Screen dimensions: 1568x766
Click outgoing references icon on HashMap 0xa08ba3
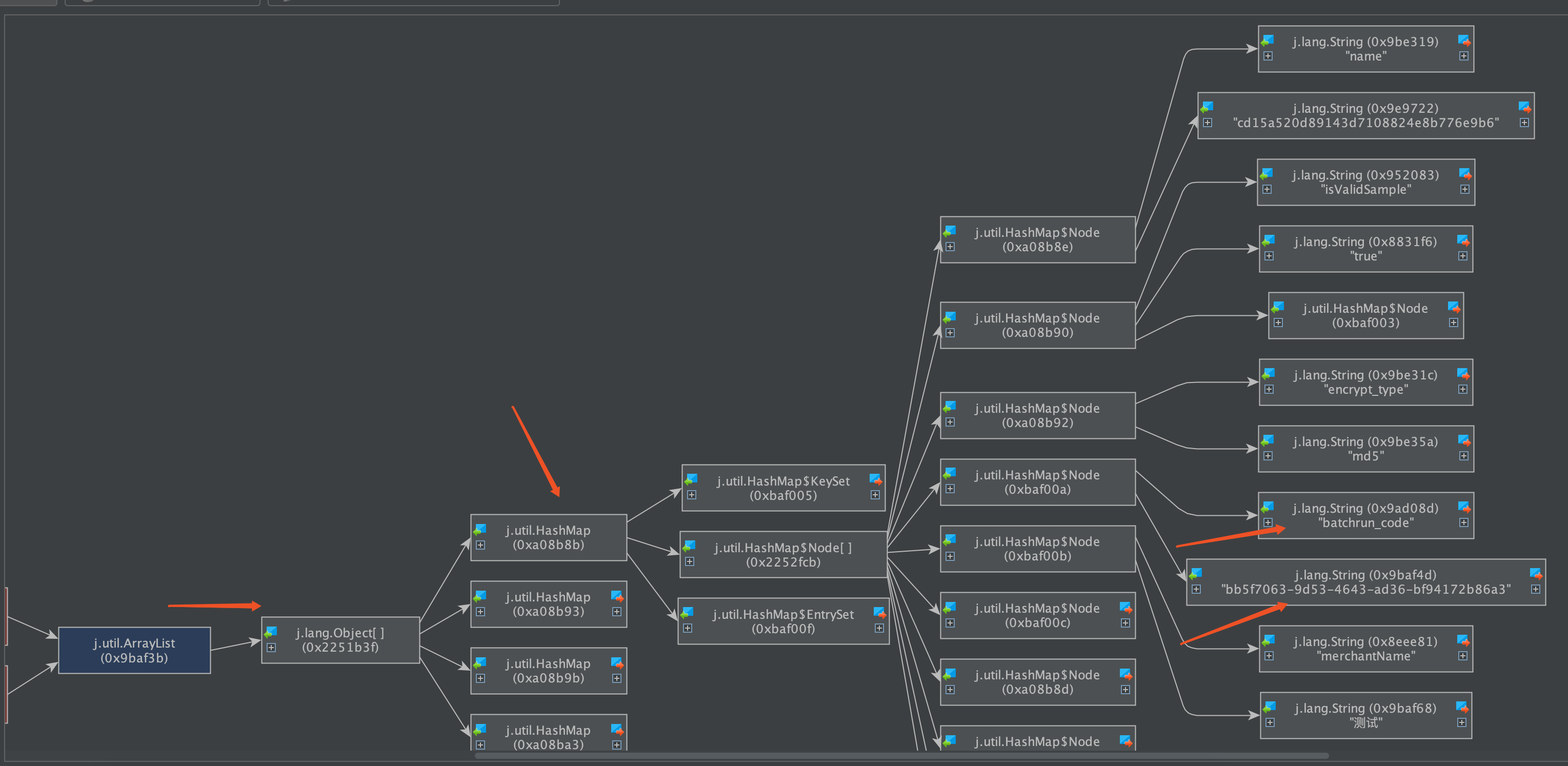617,730
